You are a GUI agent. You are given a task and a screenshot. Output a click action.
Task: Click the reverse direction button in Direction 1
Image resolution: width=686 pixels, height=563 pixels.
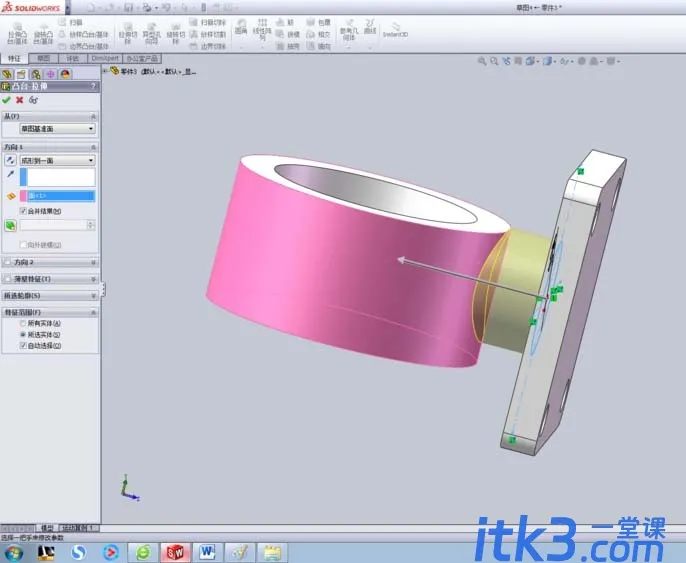(10, 160)
